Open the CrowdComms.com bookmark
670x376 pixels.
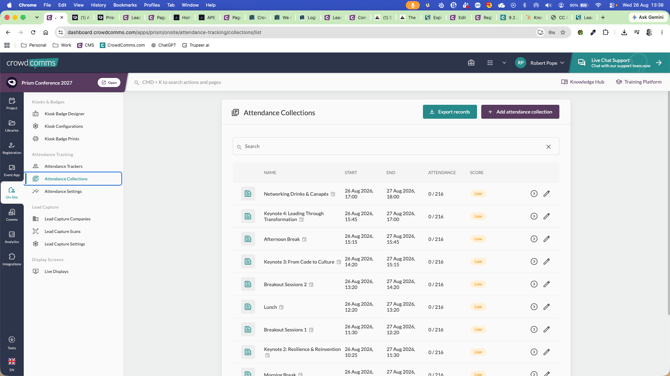[x=122, y=45]
